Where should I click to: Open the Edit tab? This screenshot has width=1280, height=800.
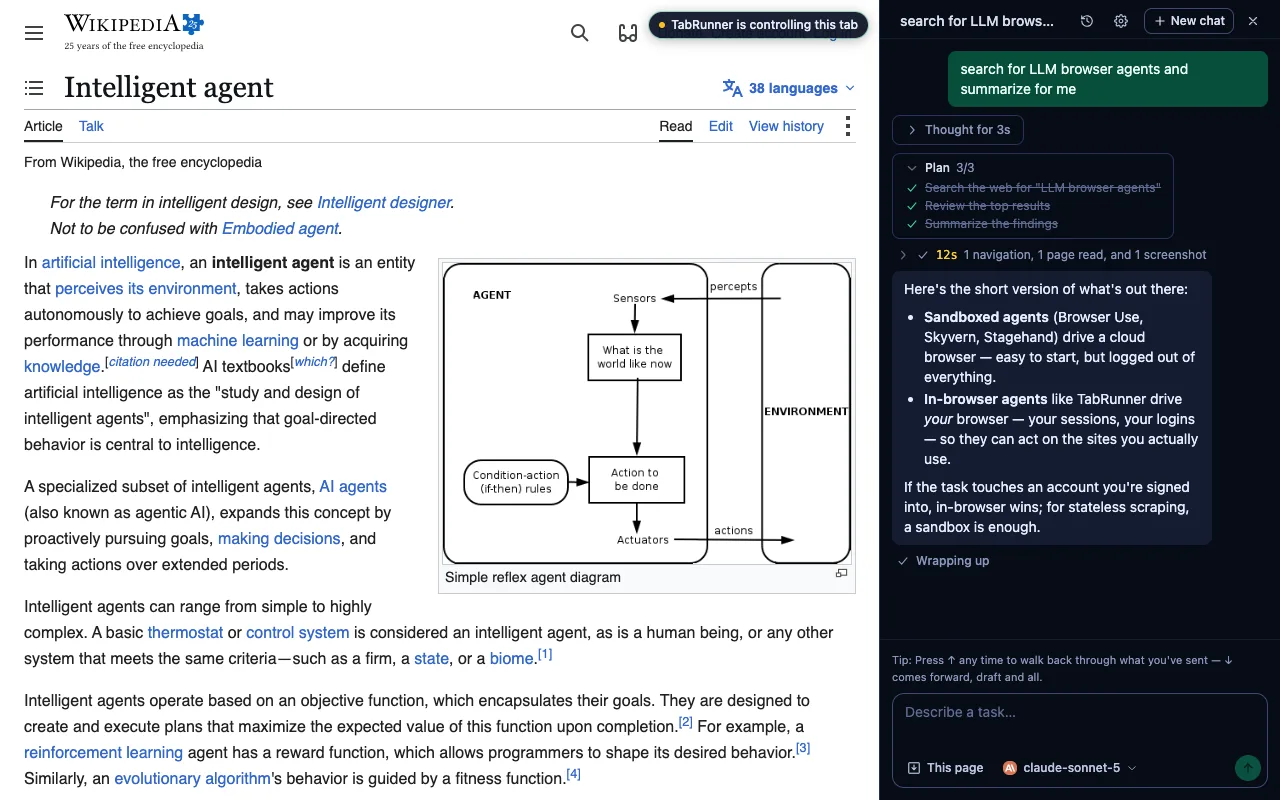[x=721, y=126]
